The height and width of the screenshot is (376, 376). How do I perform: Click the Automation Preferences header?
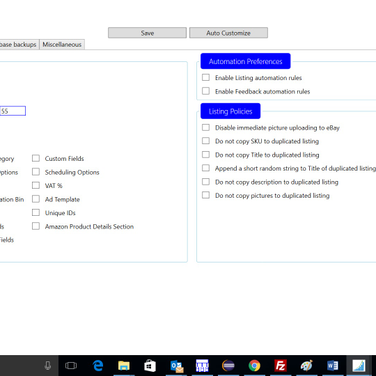tap(245, 61)
